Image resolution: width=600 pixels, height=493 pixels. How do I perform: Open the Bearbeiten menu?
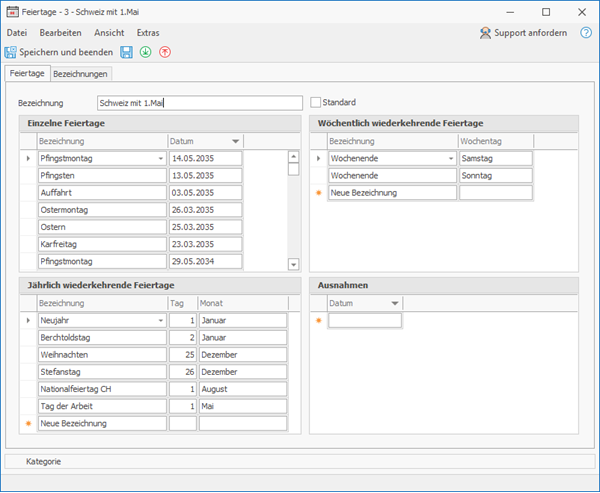(60, 33)
